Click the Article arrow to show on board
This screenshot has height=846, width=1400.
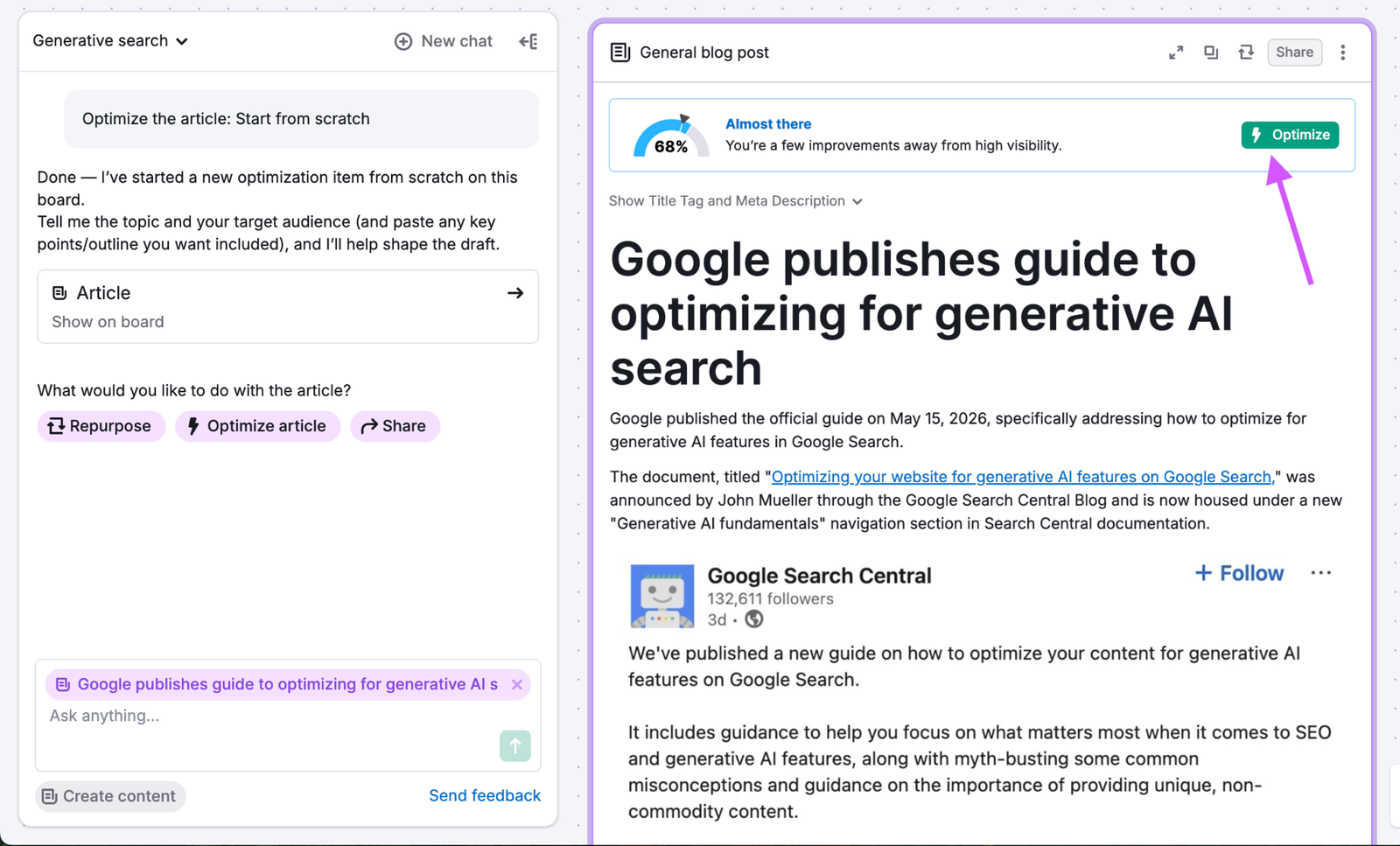(x=515, y=293)
